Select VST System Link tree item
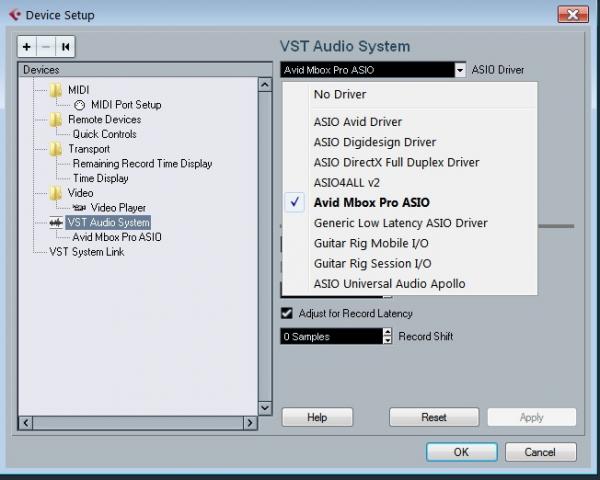The width and height of the screenshot is (600, 480). coord(86,252)
